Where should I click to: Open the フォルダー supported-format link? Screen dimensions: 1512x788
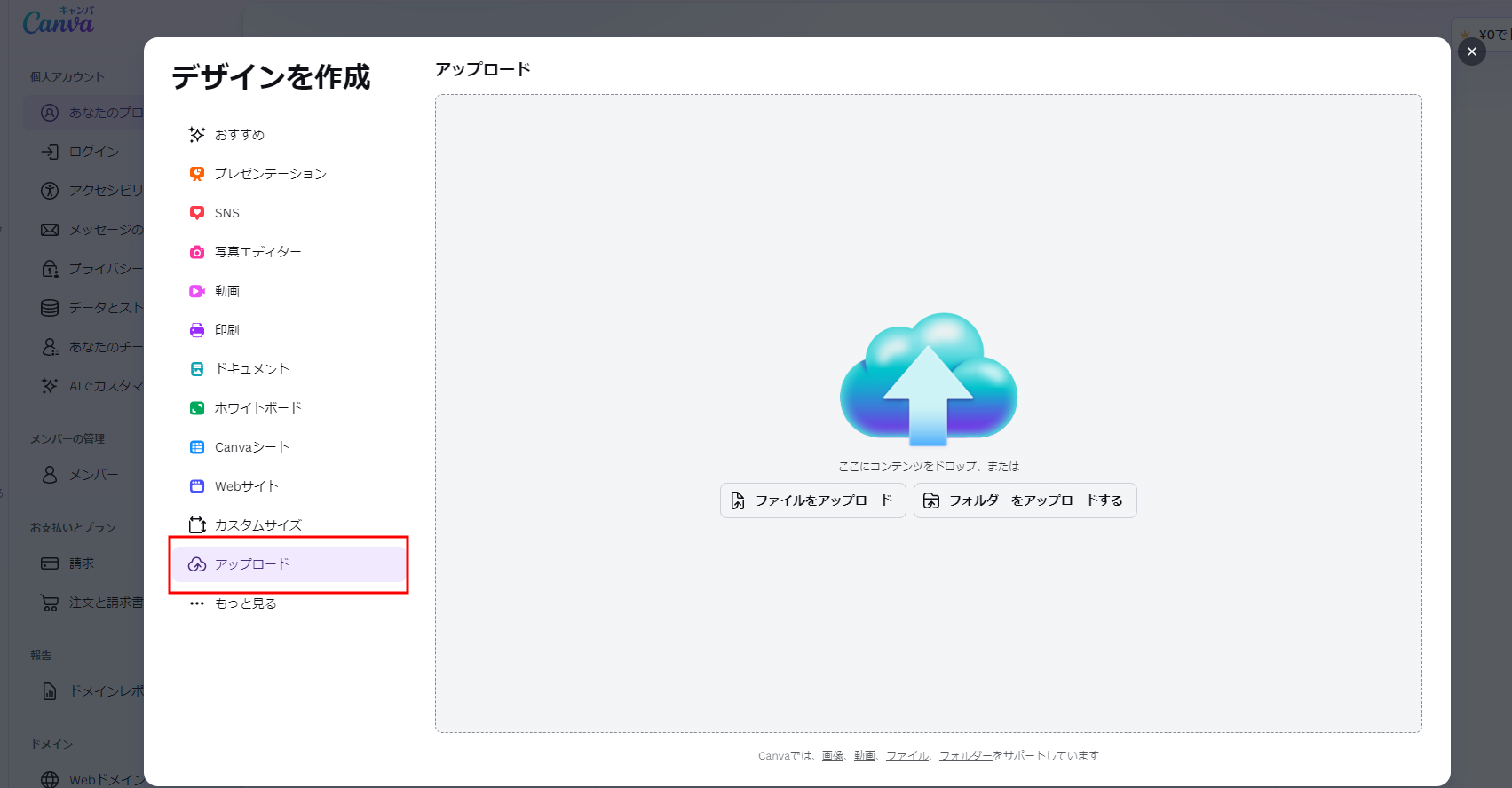[966, 756]
